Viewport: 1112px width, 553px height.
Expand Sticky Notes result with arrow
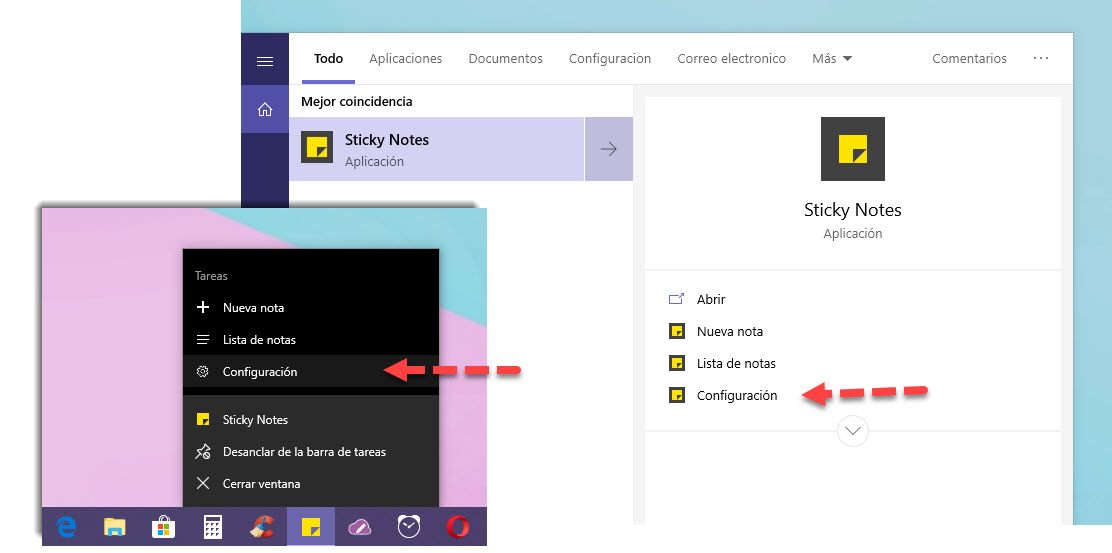[x=608, y=150]
